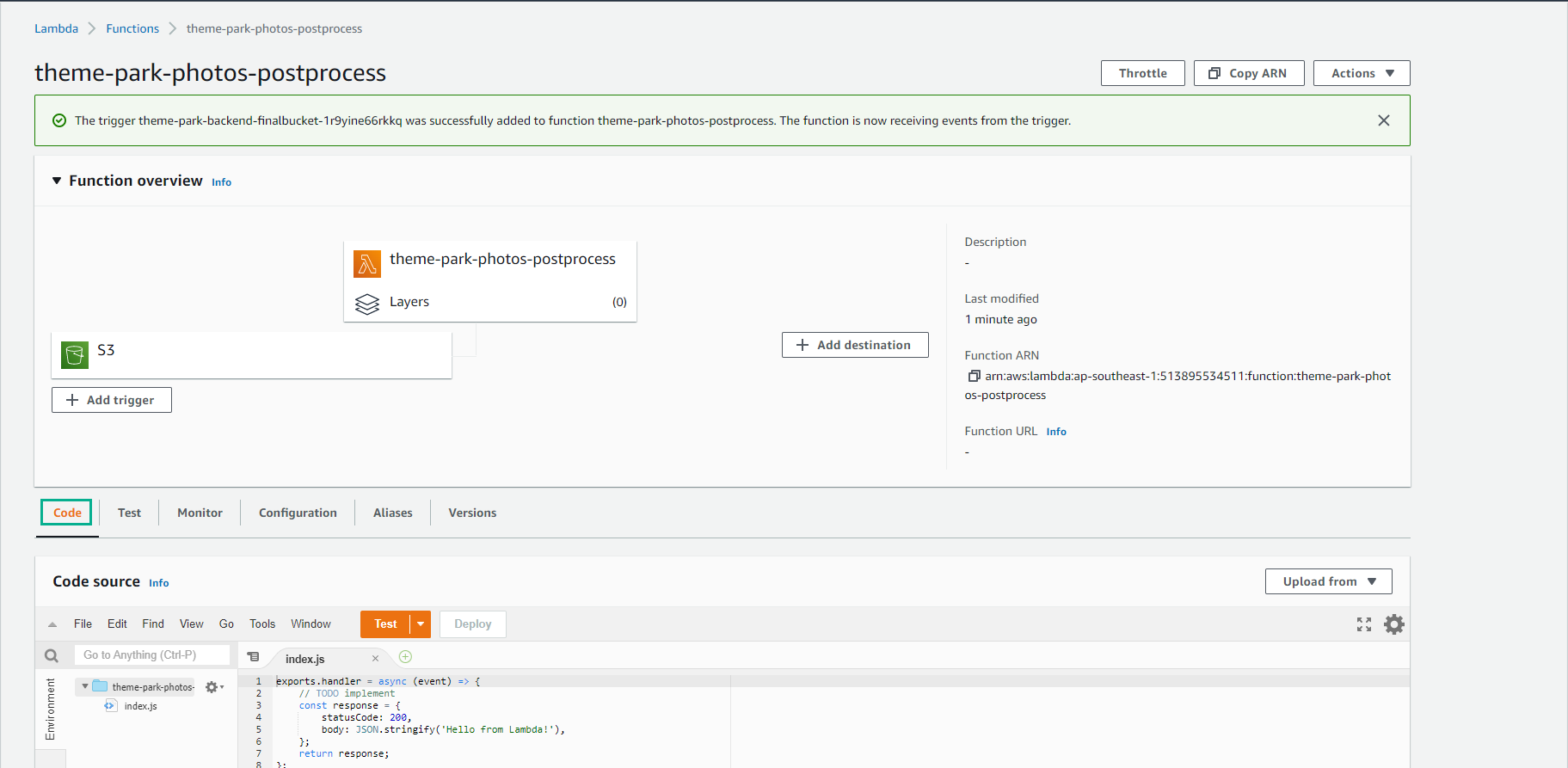Toggle the Environment side panel tab

click(50, 710)
